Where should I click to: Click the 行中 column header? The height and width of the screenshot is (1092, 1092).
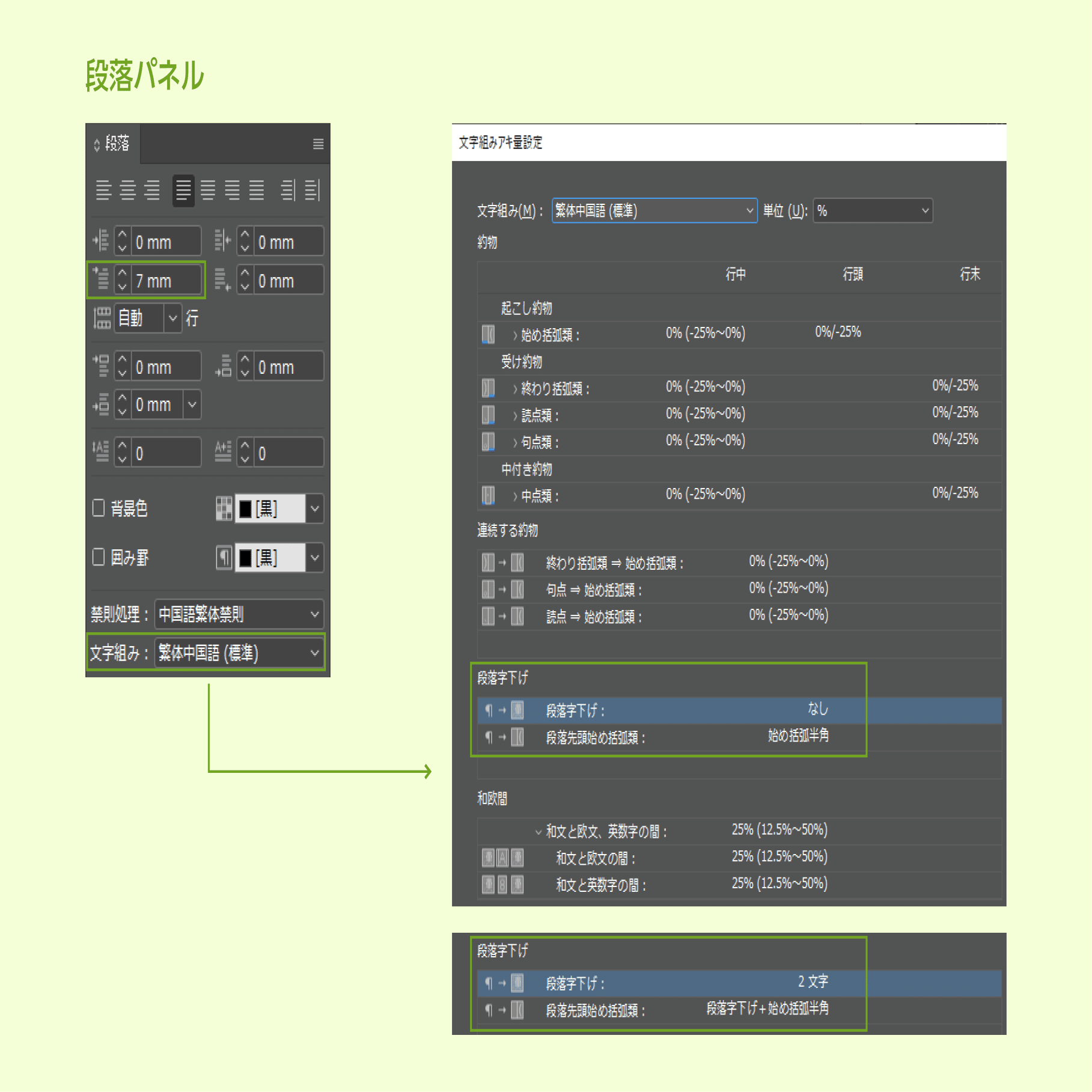pyautogui.click(x=736, y=275)
